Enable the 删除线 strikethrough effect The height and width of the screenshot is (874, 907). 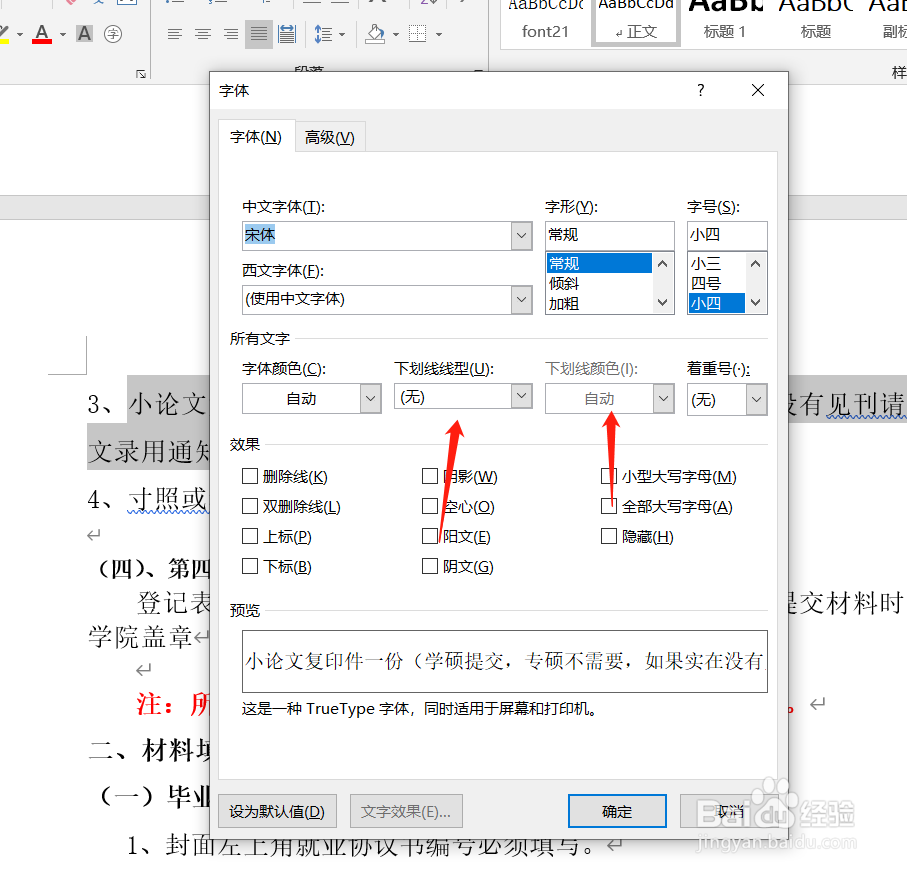point(250,476)
